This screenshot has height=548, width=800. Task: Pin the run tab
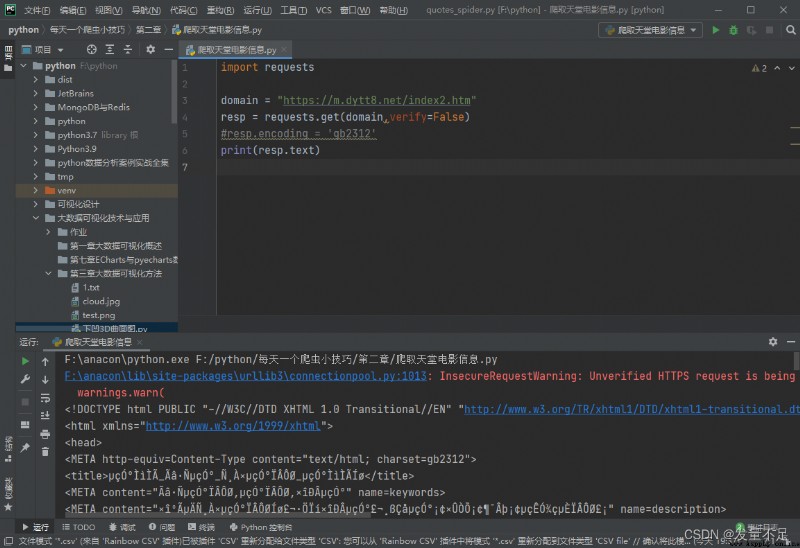pyautogui.click(x=25, y=447)
